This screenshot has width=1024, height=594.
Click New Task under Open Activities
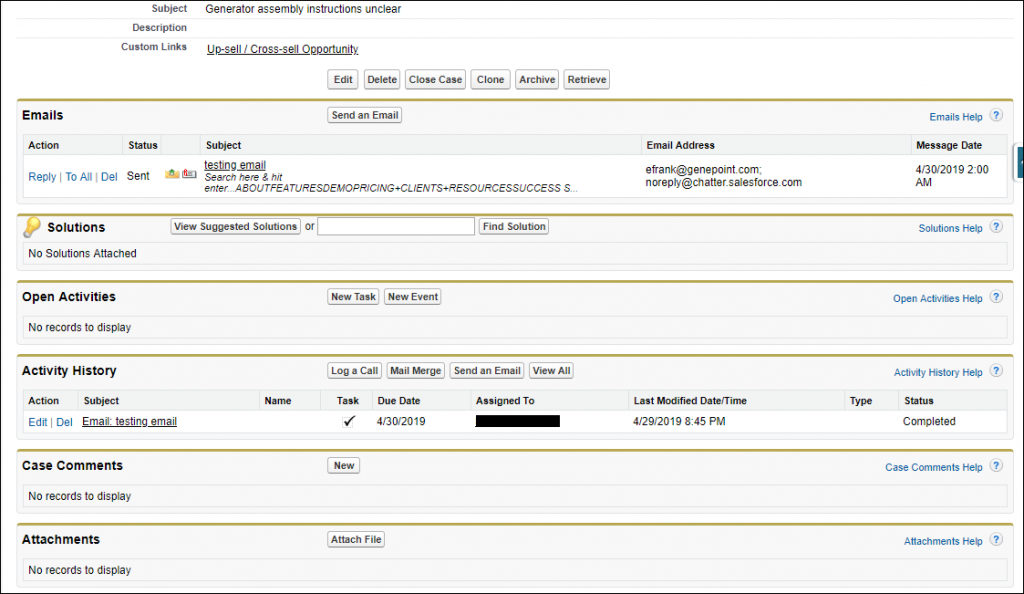point(352,297)
